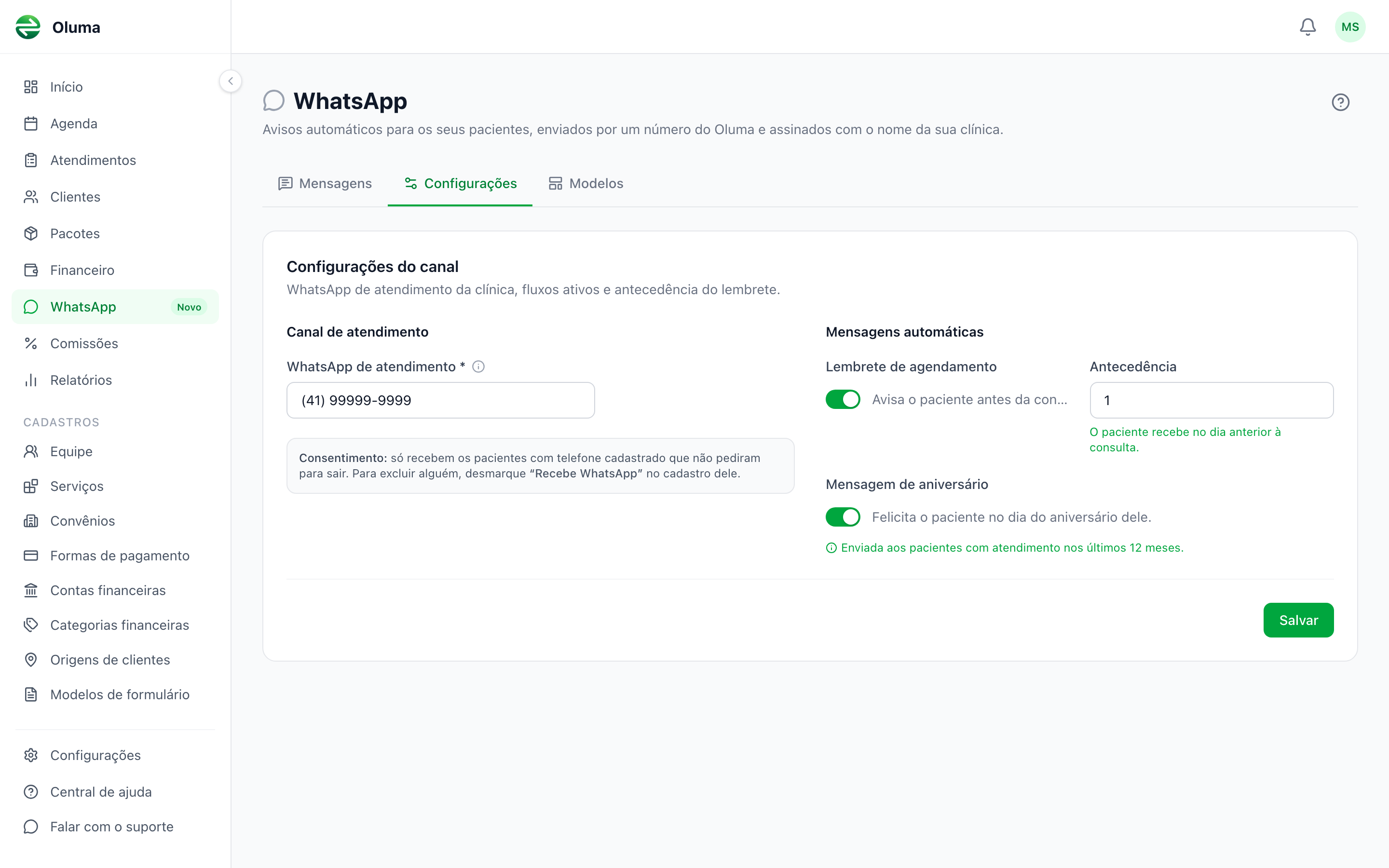Open Comissões percent icon
Screen dimensions: 1389x868
pos(31,343)
